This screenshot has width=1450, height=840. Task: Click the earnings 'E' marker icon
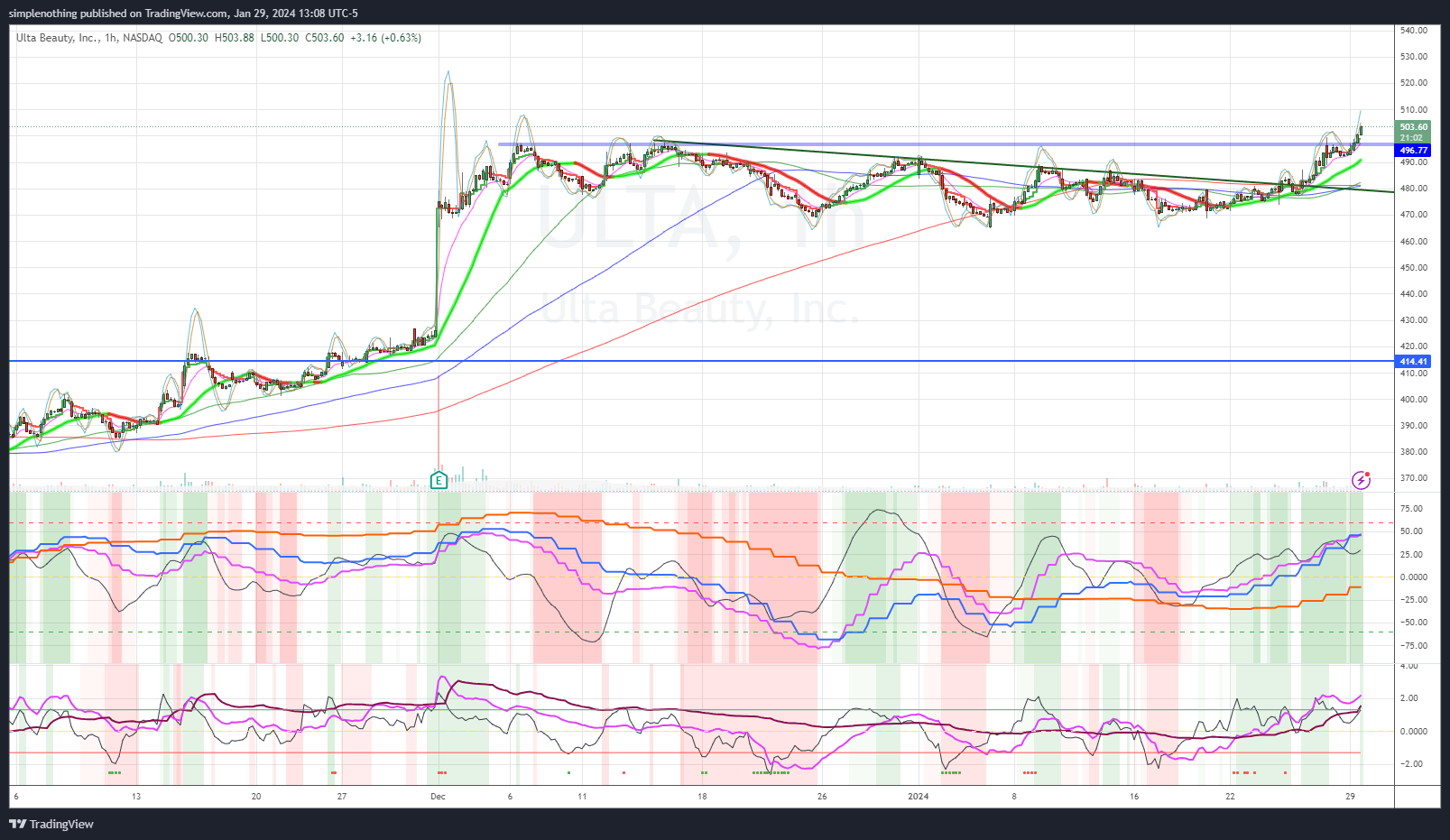click(x=439, y=481)
